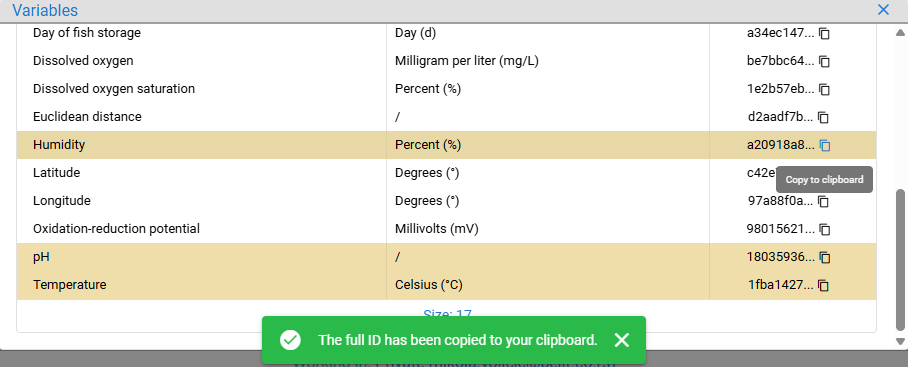Copy Temperature variable ID

click(823, 285)
